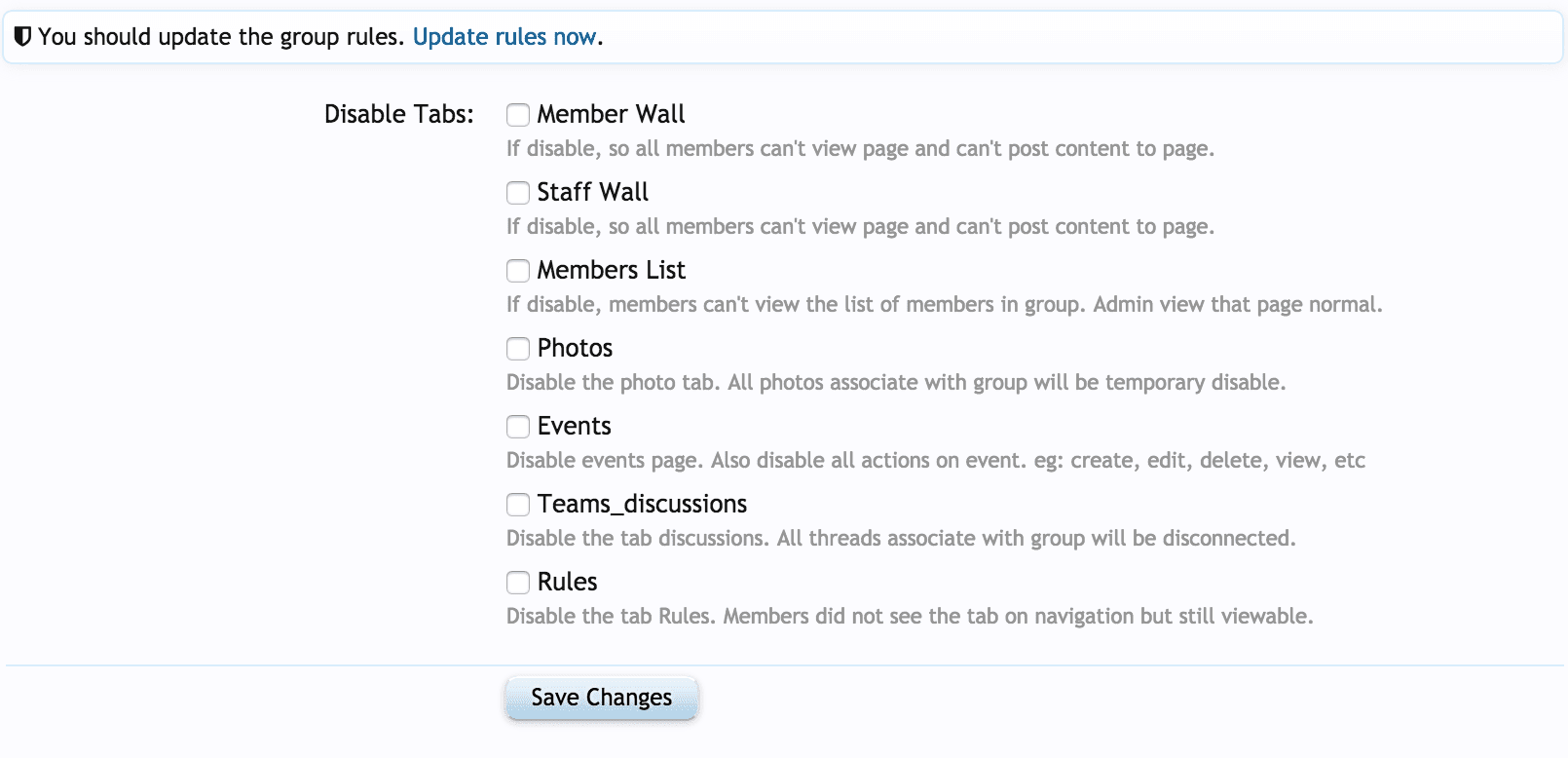Click the 'Photos' label text
The image size is (1568, 758).
(575, 348)
